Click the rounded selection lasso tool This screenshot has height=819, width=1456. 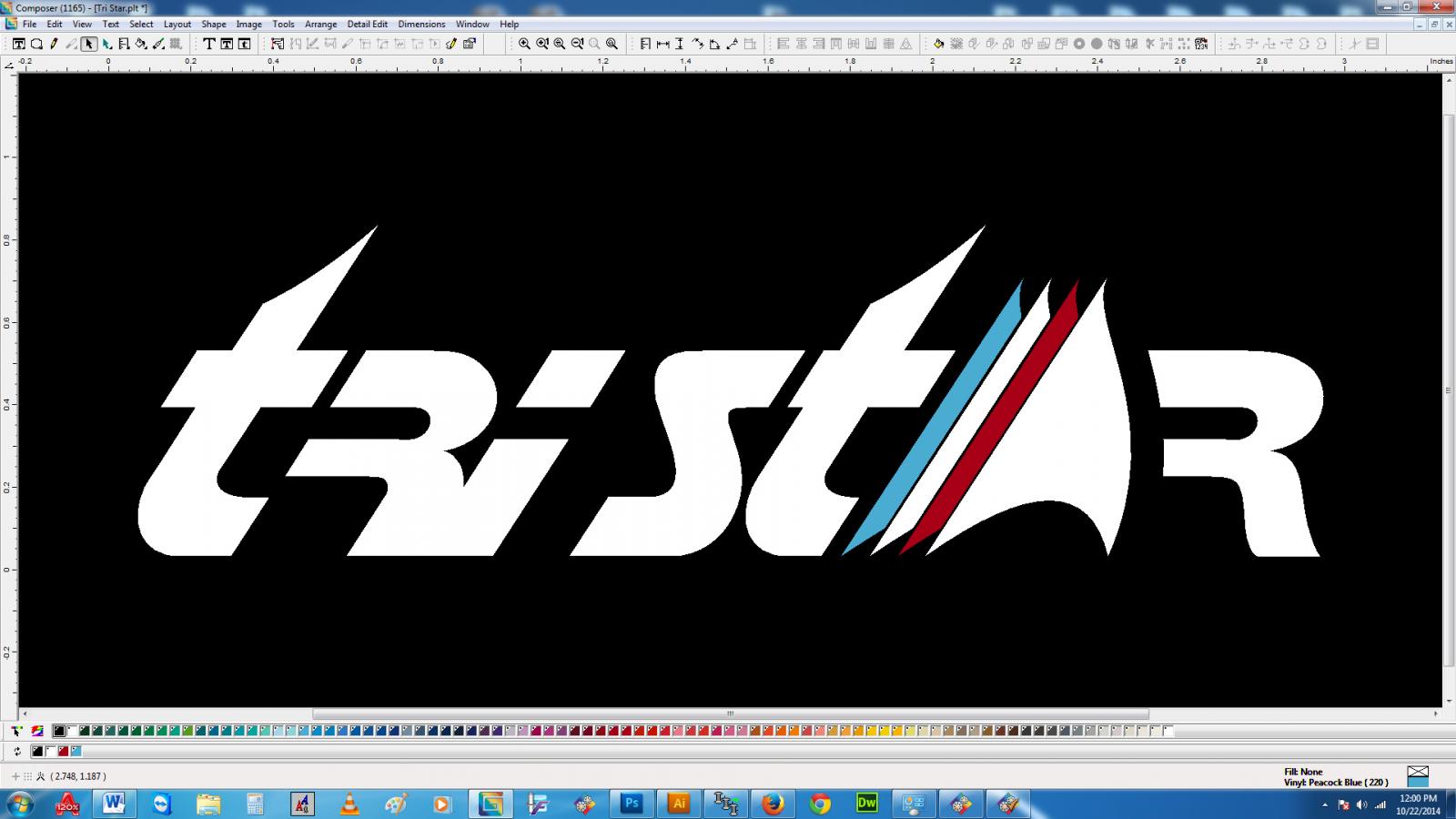coord(36,44)
